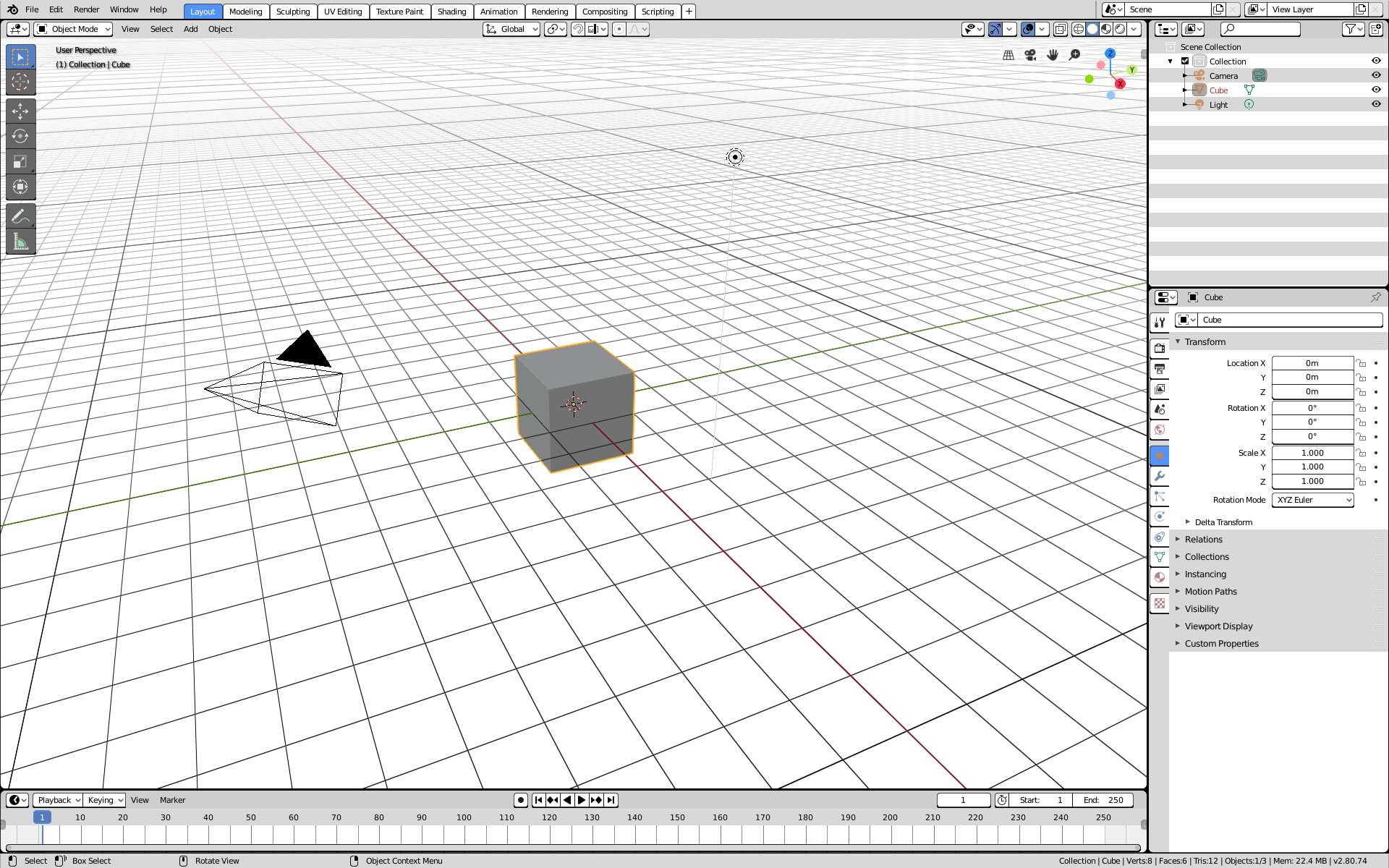Open the Render properties tab
The width and height of the screenshot is (1389, 868).
pos(1160,348)
